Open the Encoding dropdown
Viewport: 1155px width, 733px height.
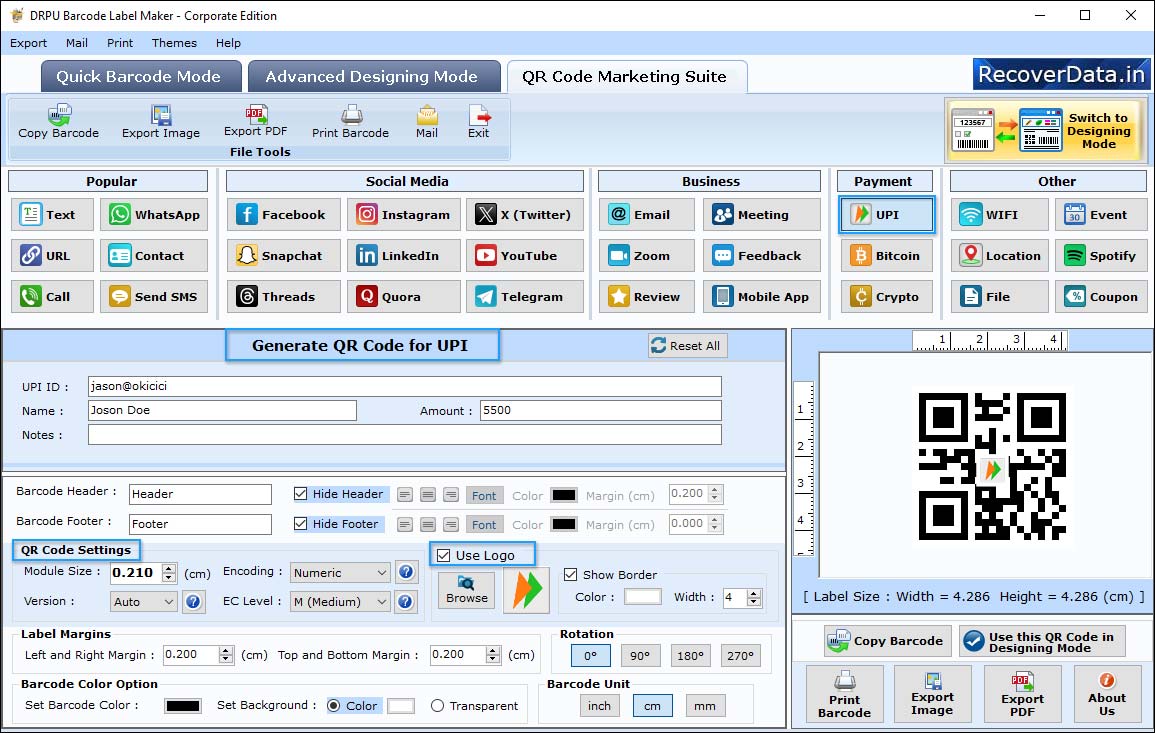pos(340,572)
